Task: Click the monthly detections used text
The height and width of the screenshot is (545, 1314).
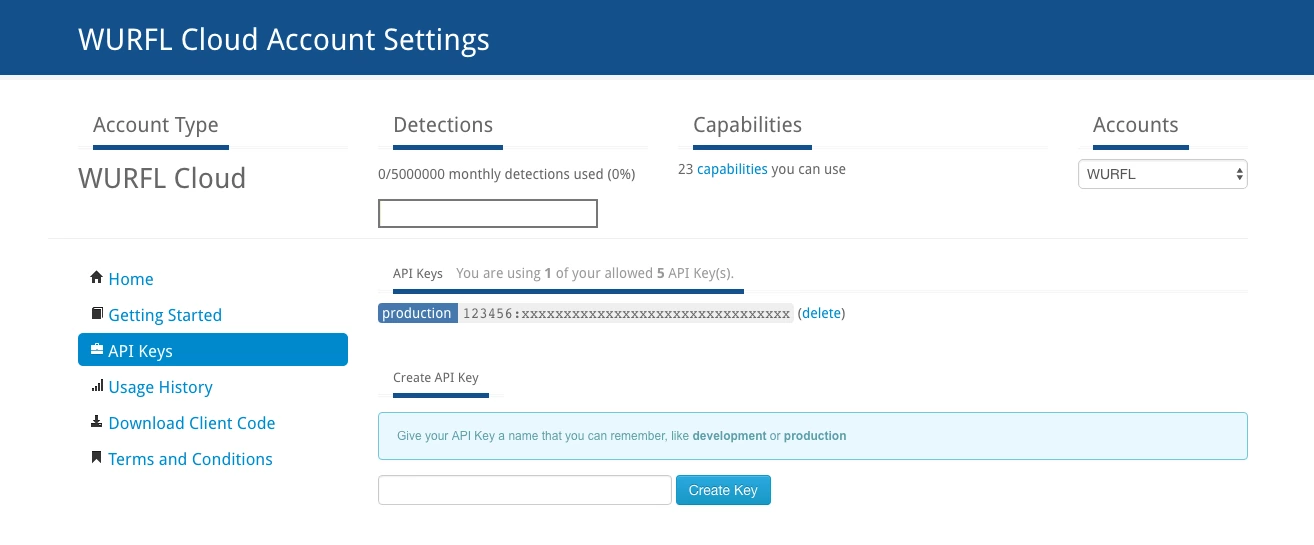Action: pos(507,174)
